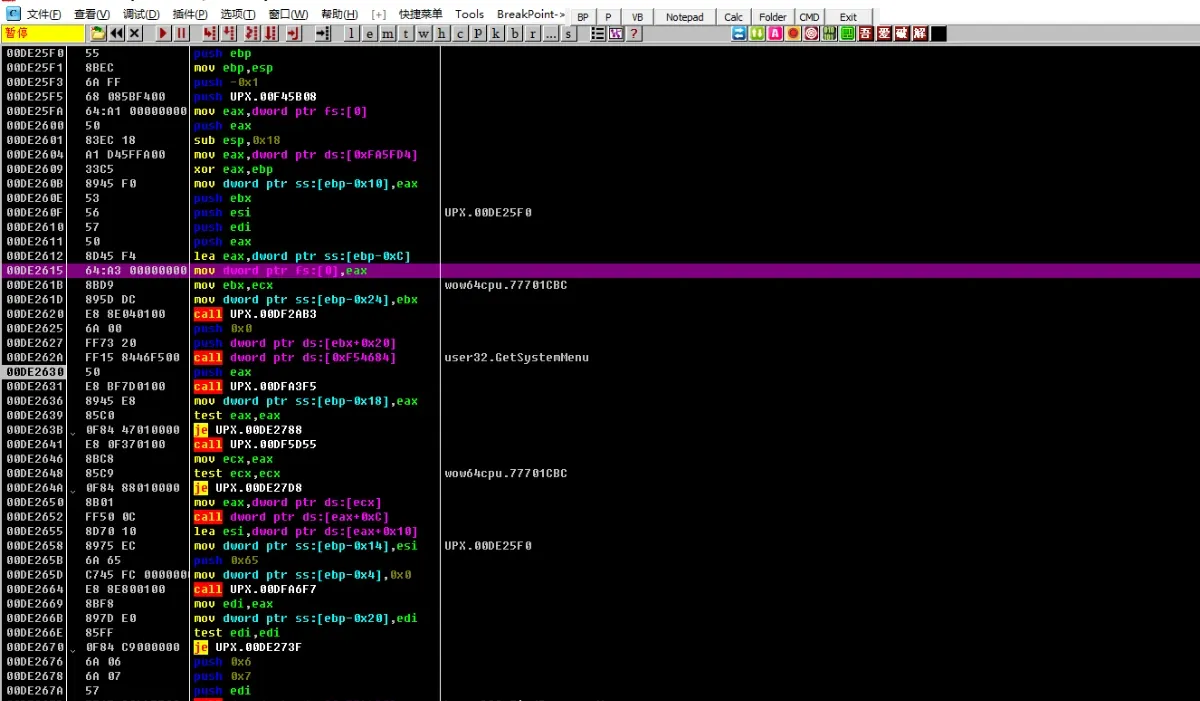Show the Log window with the 'l' button
1200x701 pixels.
(352, 34)
